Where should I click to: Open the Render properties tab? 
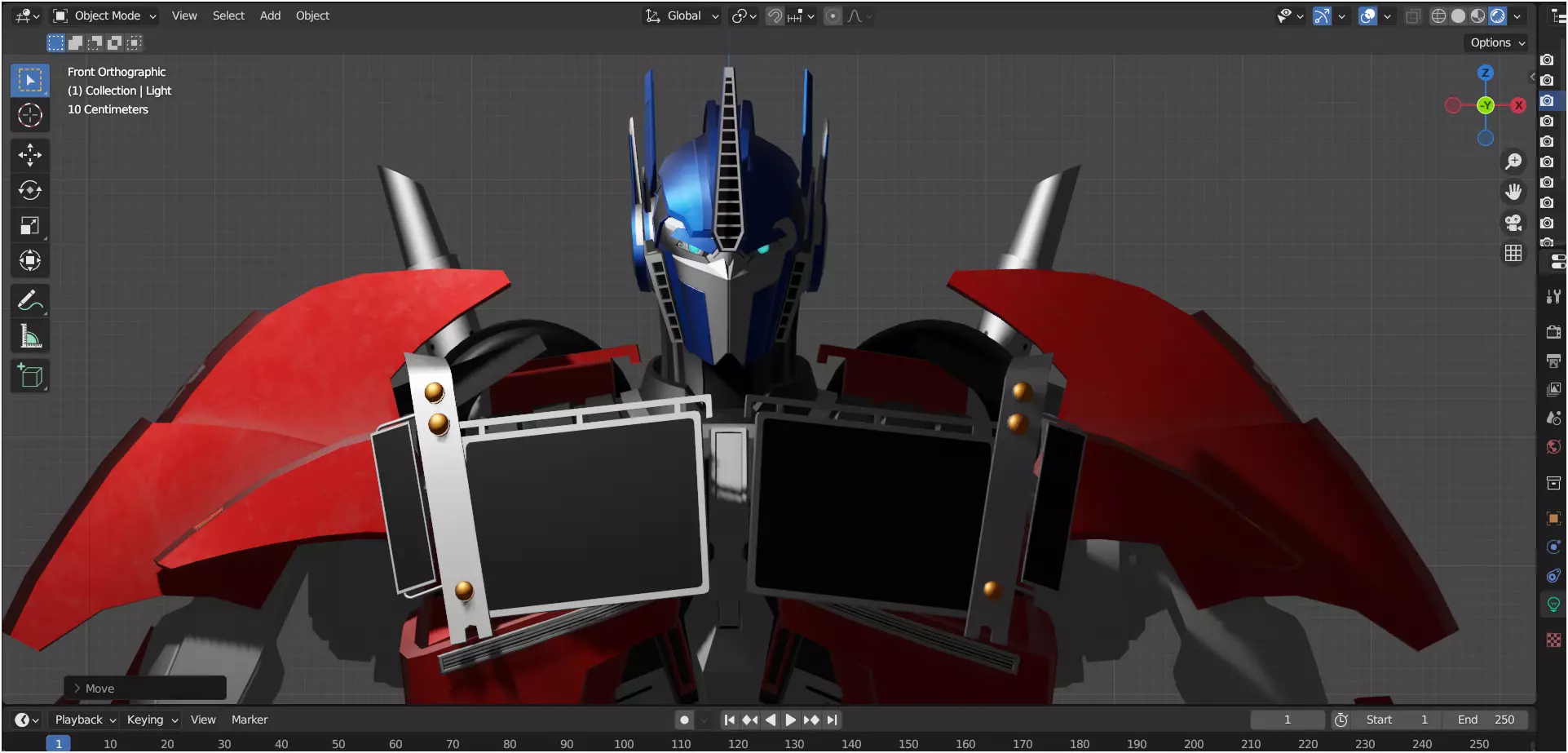pos(1553,331)
